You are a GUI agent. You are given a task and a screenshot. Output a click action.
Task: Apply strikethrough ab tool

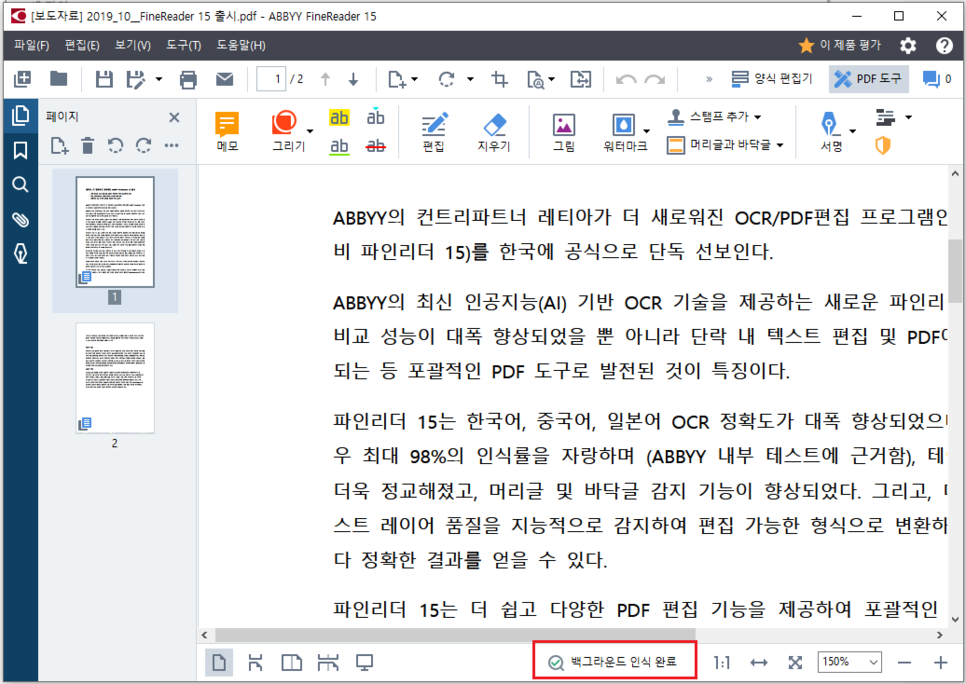376,147
